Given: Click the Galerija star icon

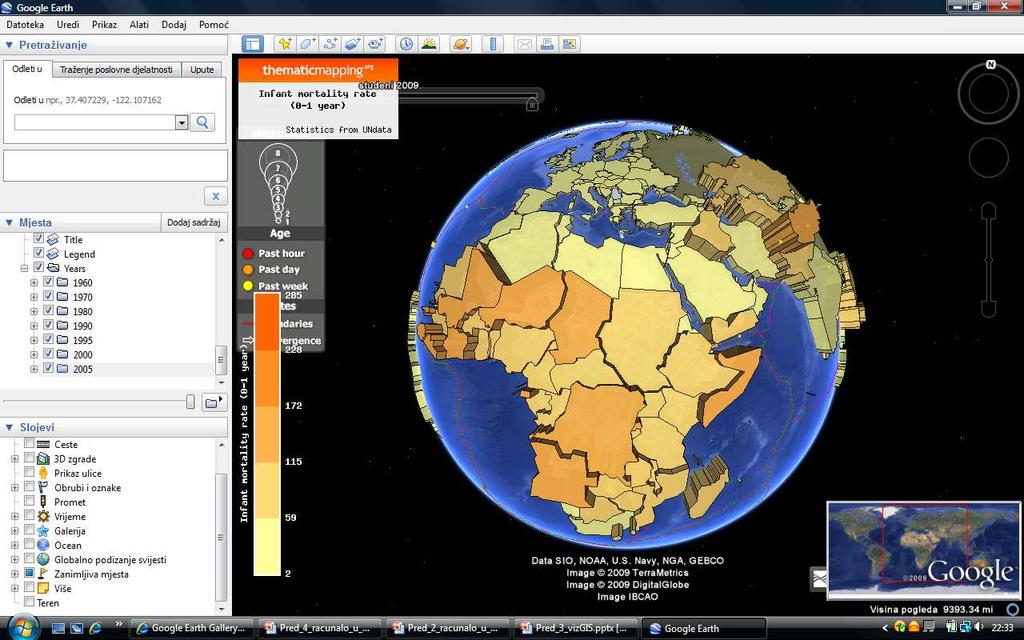Looking at the screenshot, I should [x=43, y=530].
